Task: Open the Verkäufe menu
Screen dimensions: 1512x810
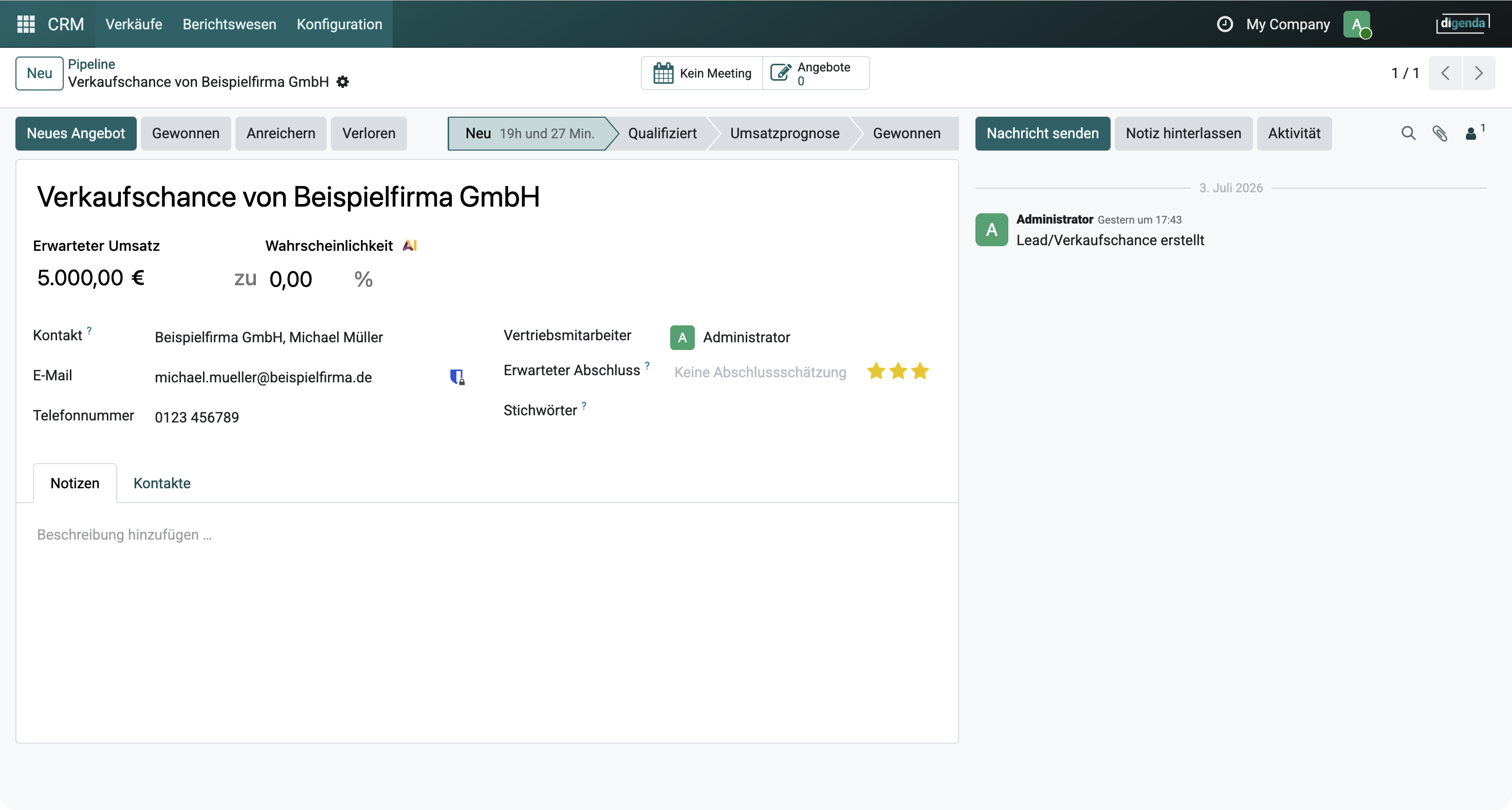Action: click(134, 24)
